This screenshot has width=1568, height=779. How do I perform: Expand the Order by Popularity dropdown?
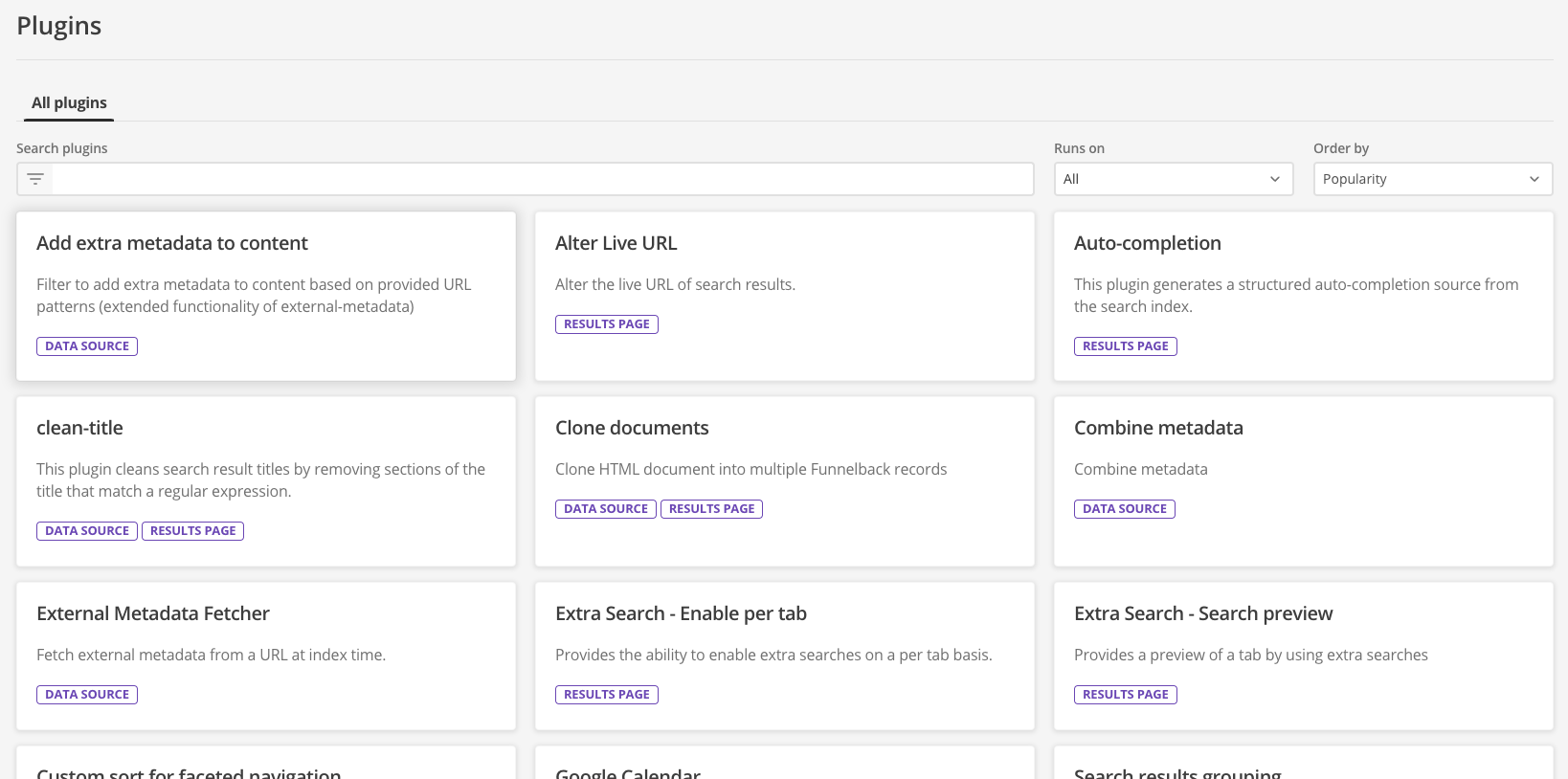tap(1432, 179)
